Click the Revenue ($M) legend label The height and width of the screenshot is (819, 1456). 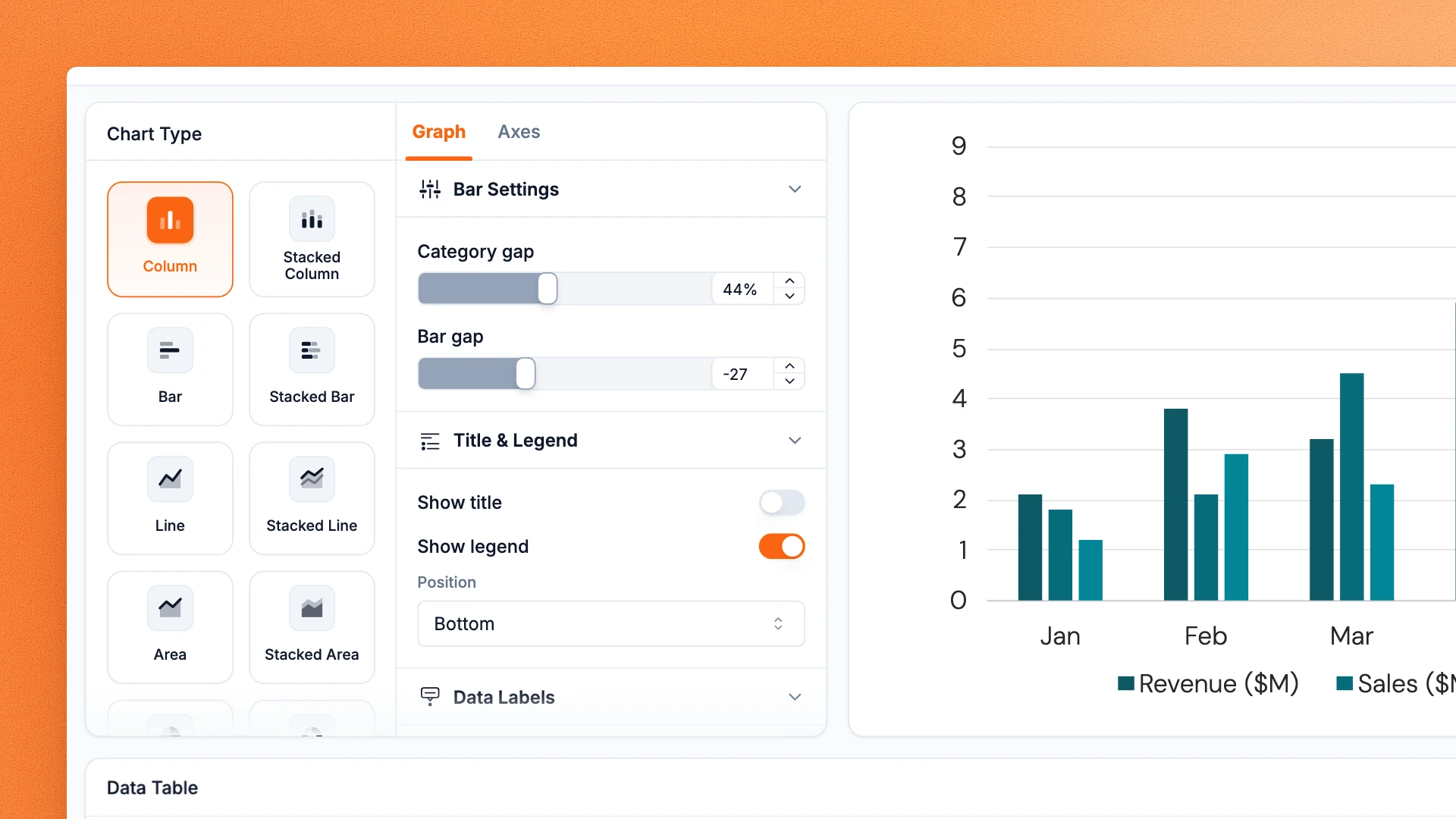[x=1219, y=684]
